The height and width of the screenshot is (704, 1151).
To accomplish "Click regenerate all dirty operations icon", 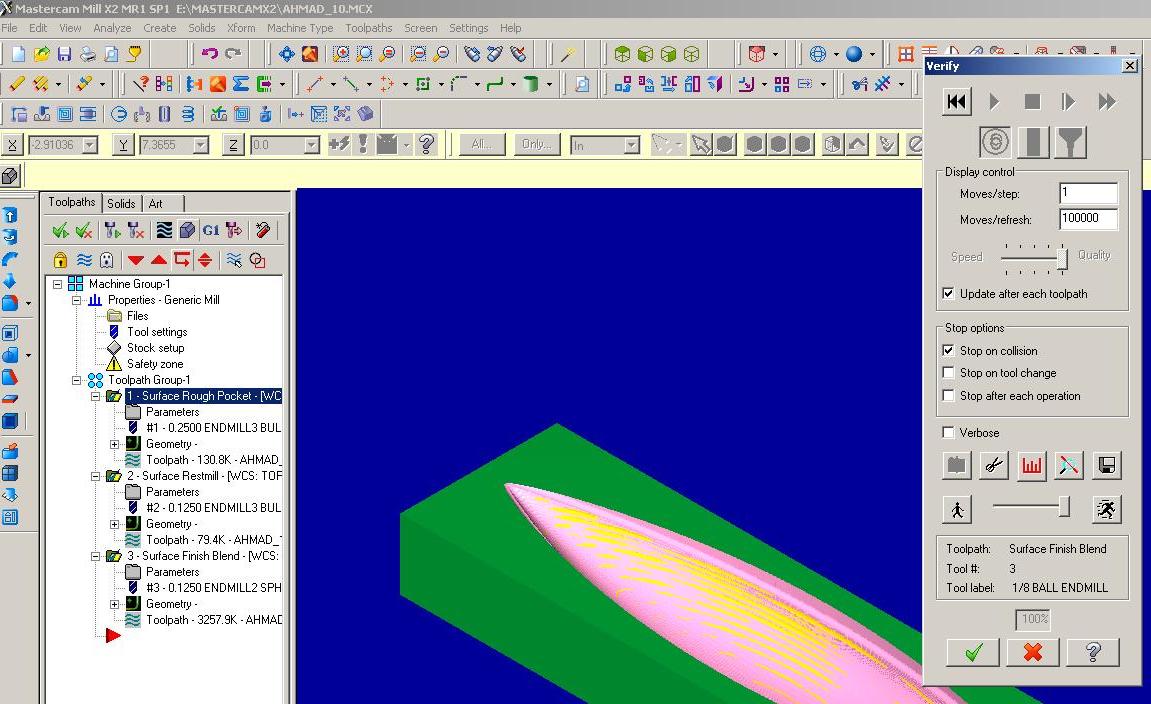I will pyautogui.click(x=112, y=231).
